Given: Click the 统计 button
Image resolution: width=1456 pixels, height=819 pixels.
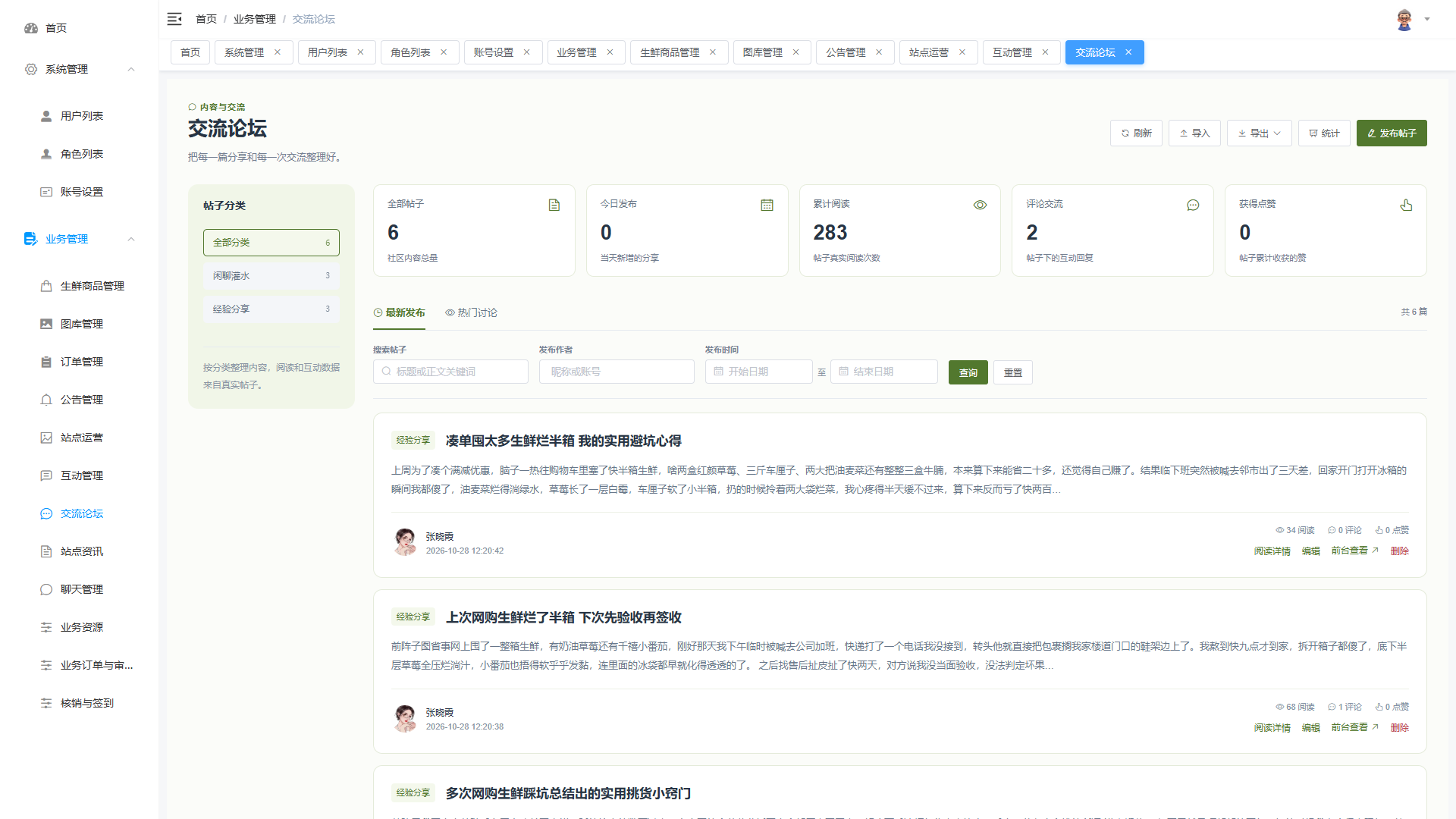Looking at the screenshot, I should pyautogui.click(x=1324, y=133).
